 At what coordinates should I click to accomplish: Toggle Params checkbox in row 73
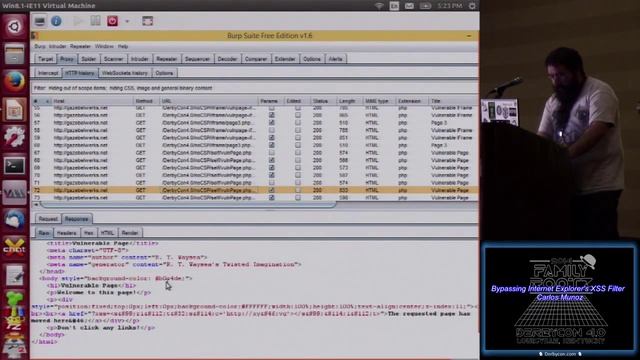(x=271, y=198)
